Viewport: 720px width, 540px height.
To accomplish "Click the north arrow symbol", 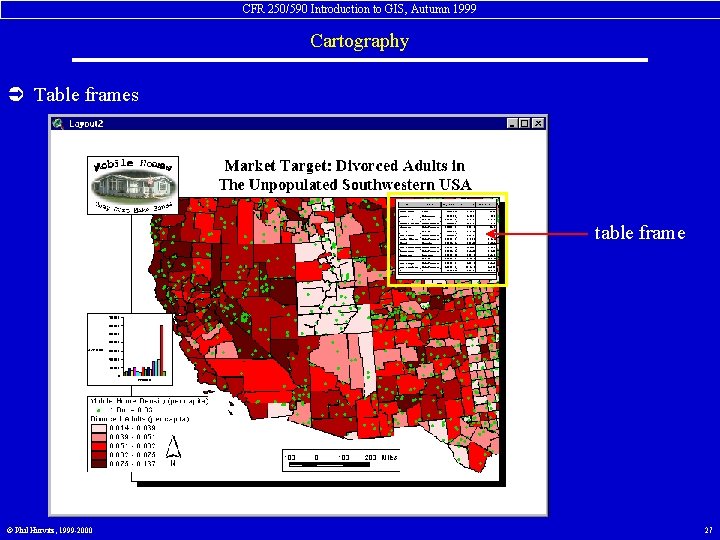I will 173,450.
